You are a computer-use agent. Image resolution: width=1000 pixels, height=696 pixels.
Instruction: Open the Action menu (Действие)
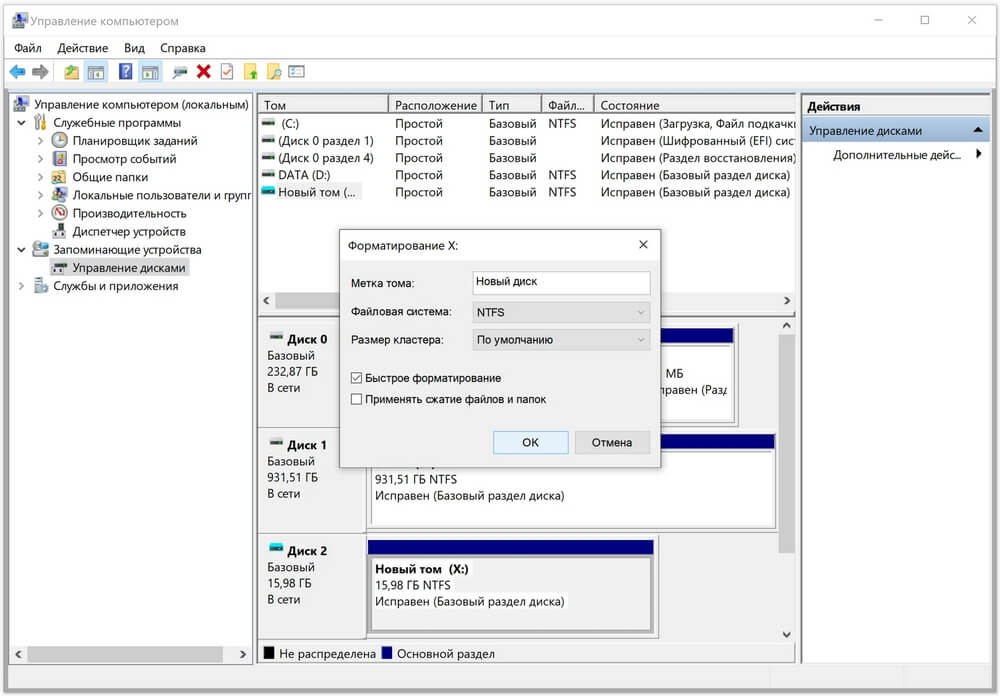(x=83, y=48)
